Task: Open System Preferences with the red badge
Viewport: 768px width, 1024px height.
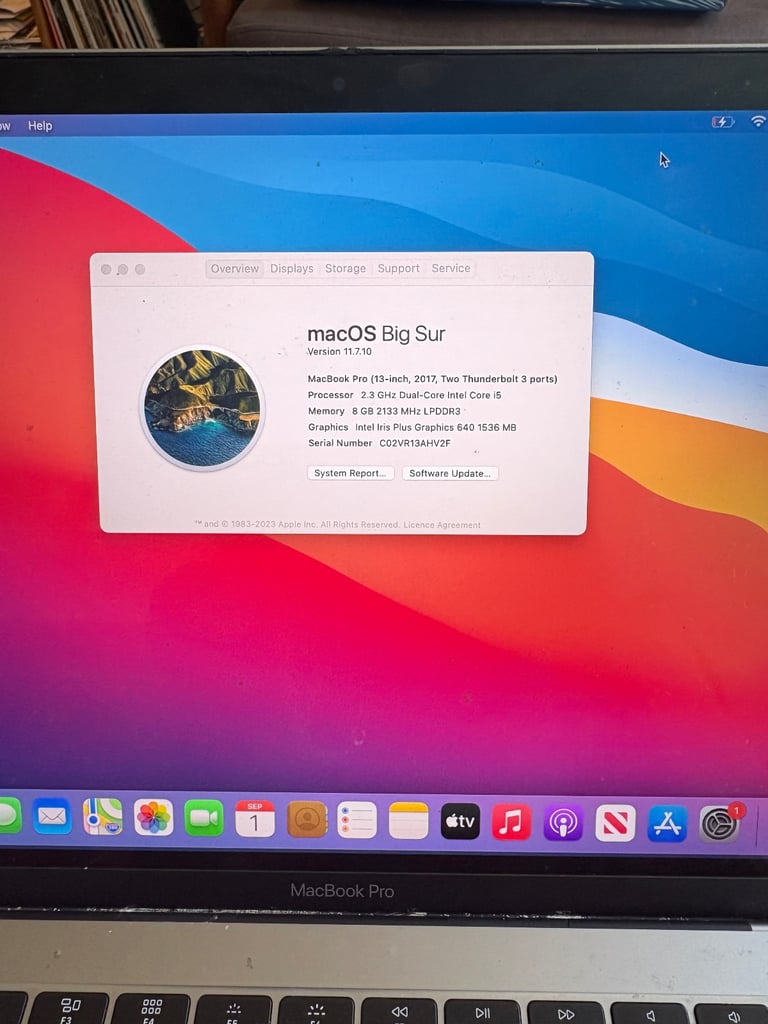Action: click(x=719, y=824)
